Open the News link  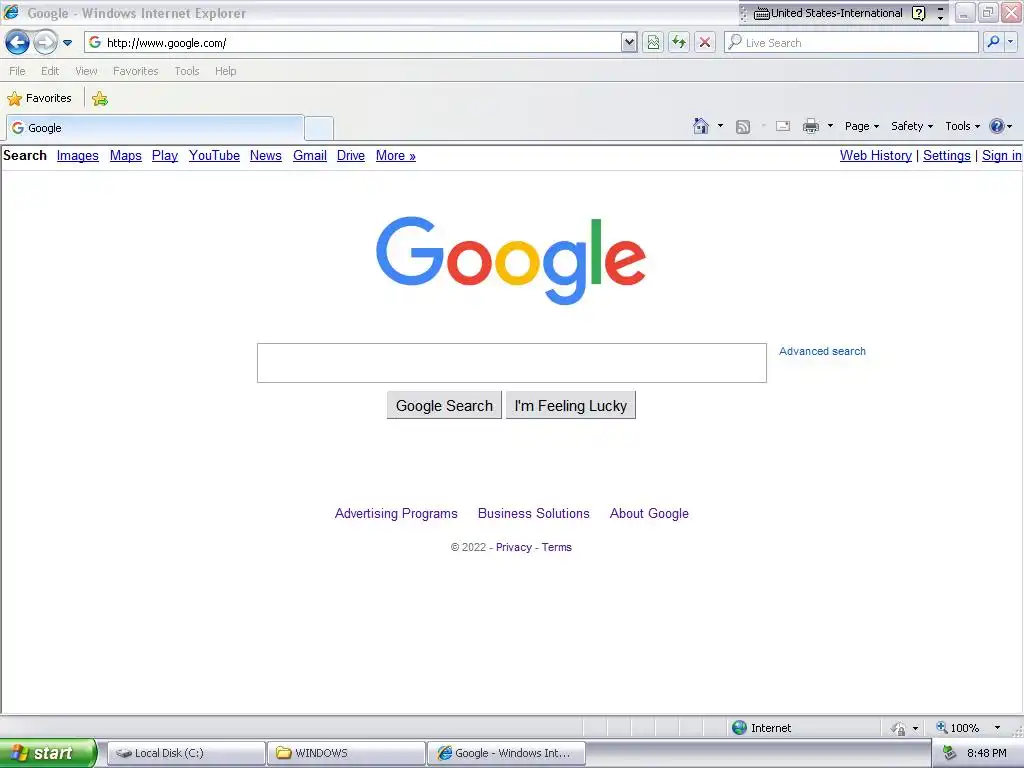pyautogui.click(x=266, y=155)
